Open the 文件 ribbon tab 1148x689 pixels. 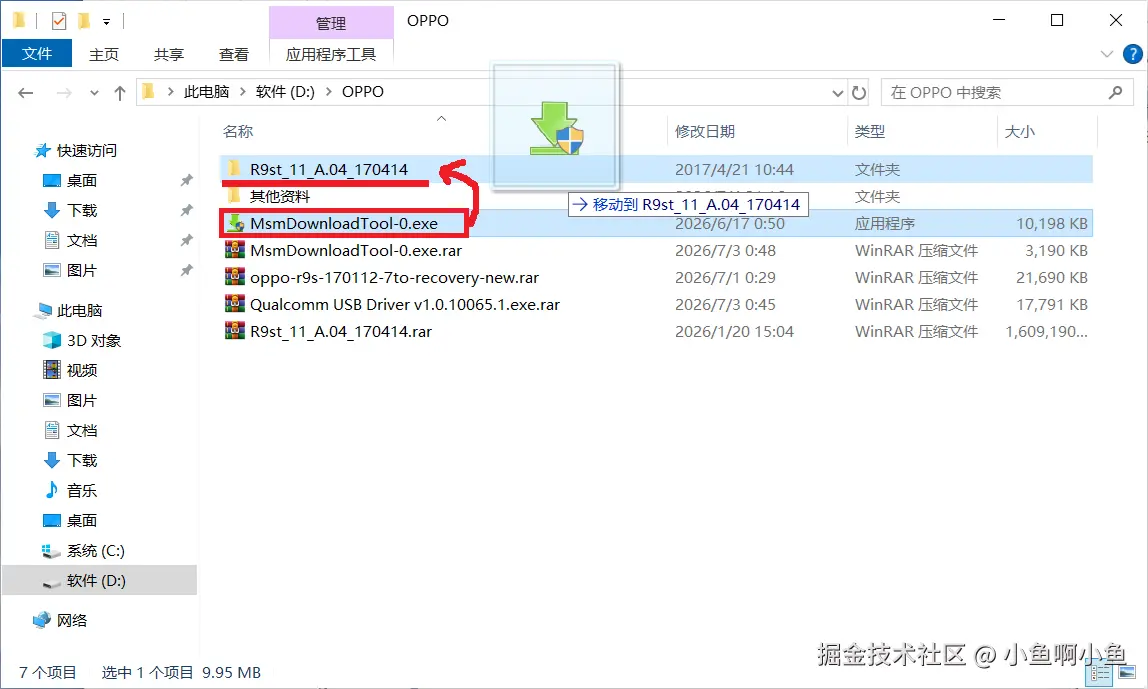37,53
